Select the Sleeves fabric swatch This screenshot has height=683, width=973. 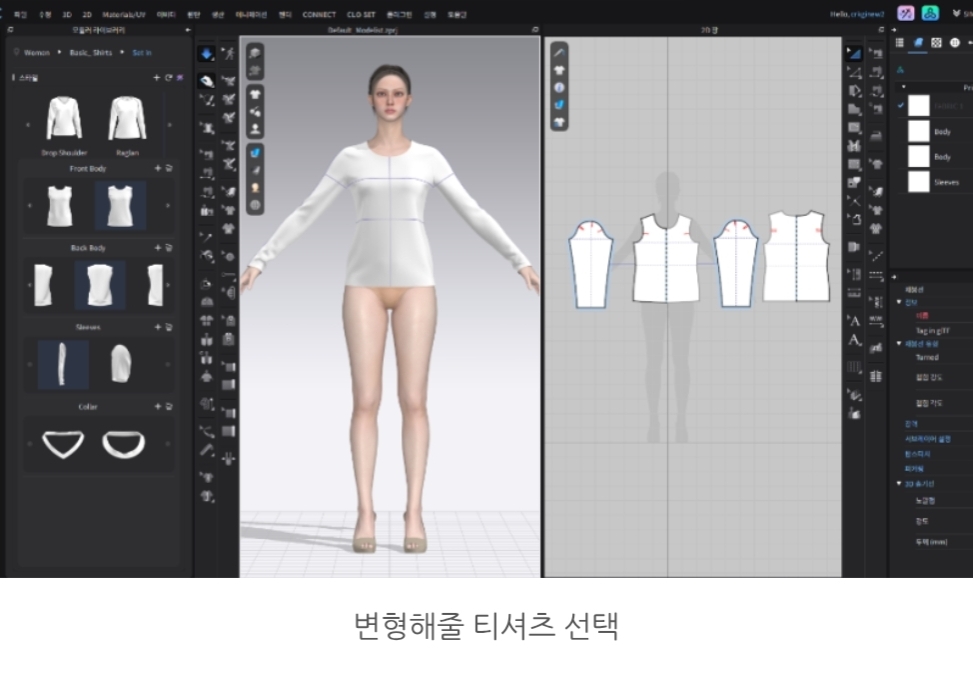coord(918,181)
